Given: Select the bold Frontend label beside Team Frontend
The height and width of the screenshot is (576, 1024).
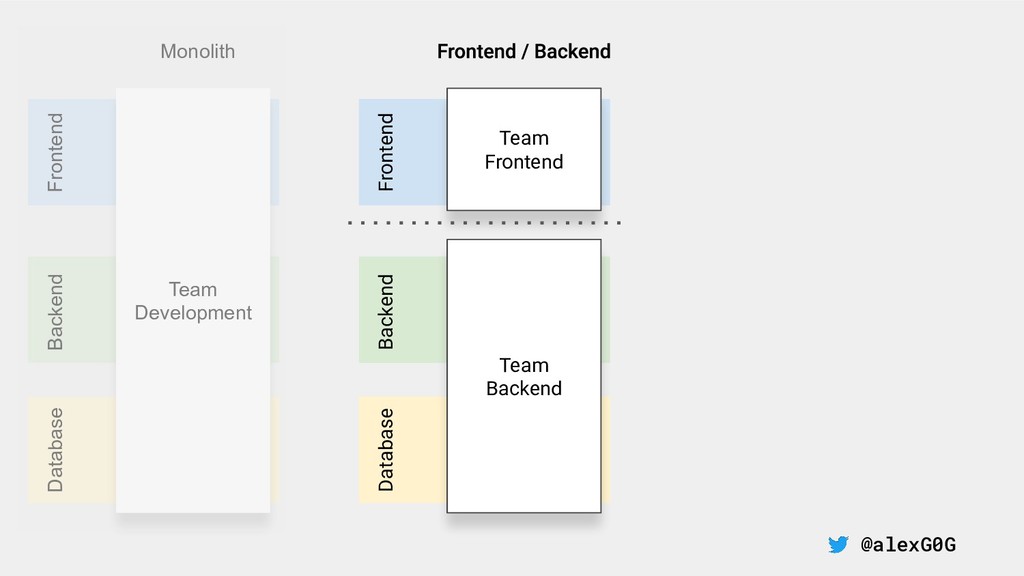Looking at the screenshot, I should click(x=386, y=152).
